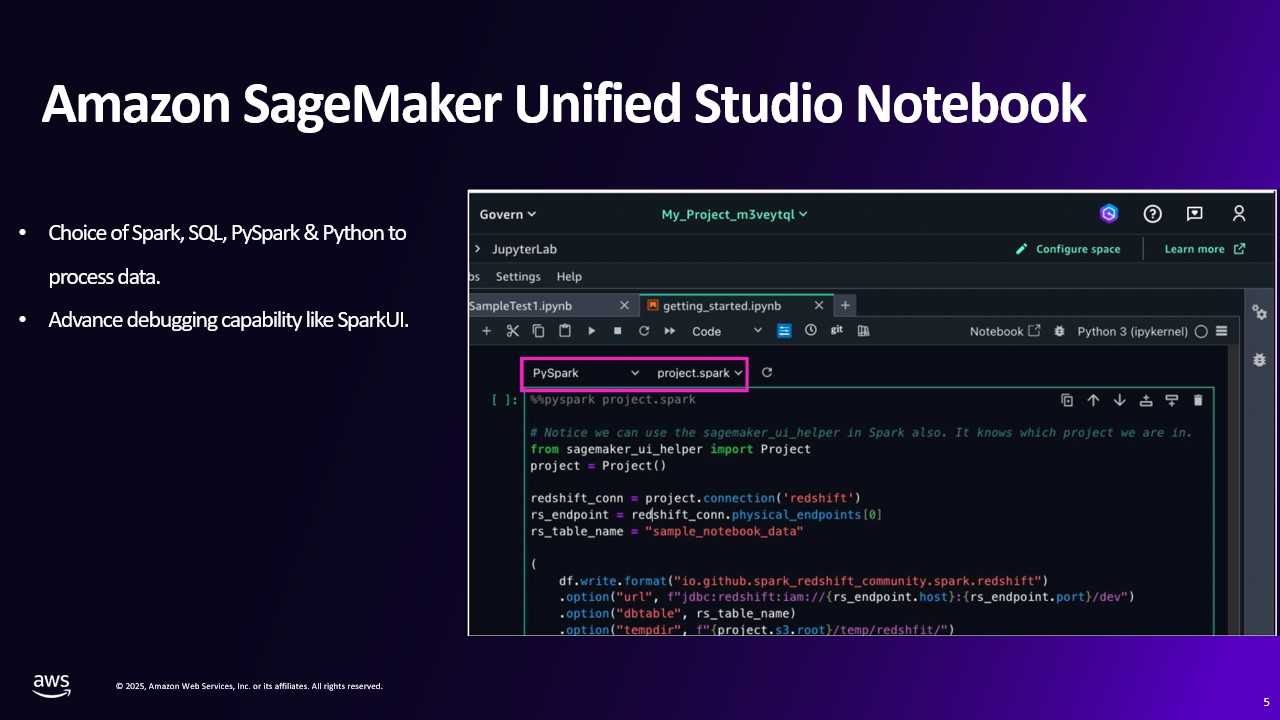The image size is (1280, 720).
Task: Select the Python 3 (ipykernel) kernel name
Action: click(1132, 331)
